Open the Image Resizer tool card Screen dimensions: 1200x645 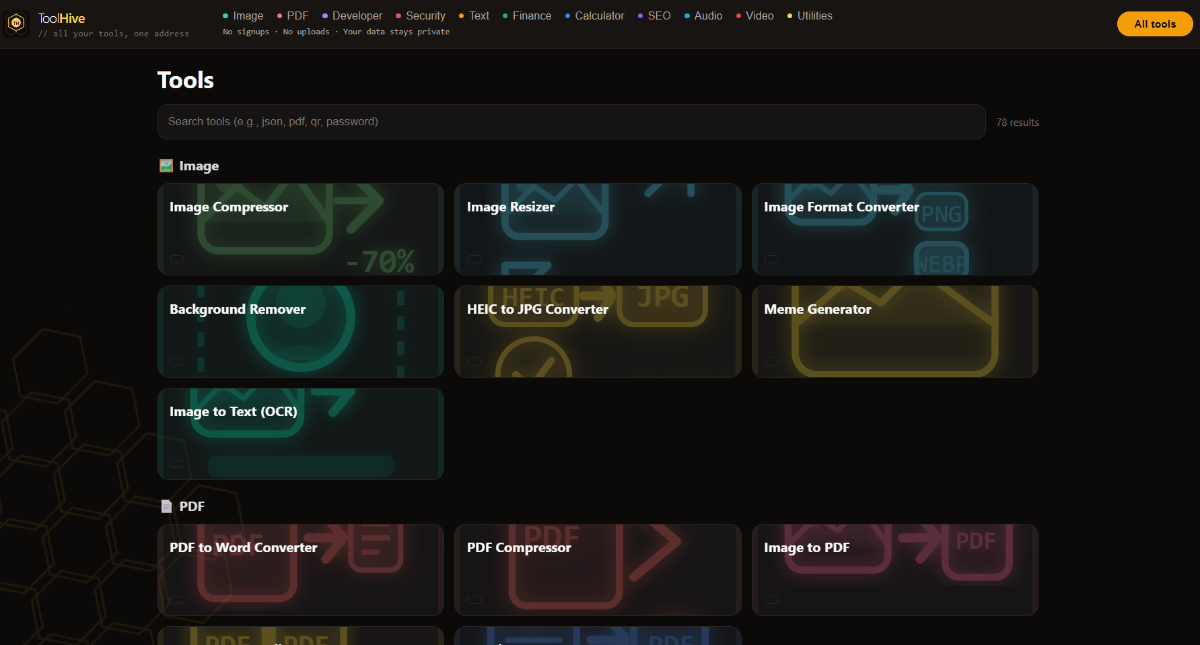(597, 229)
